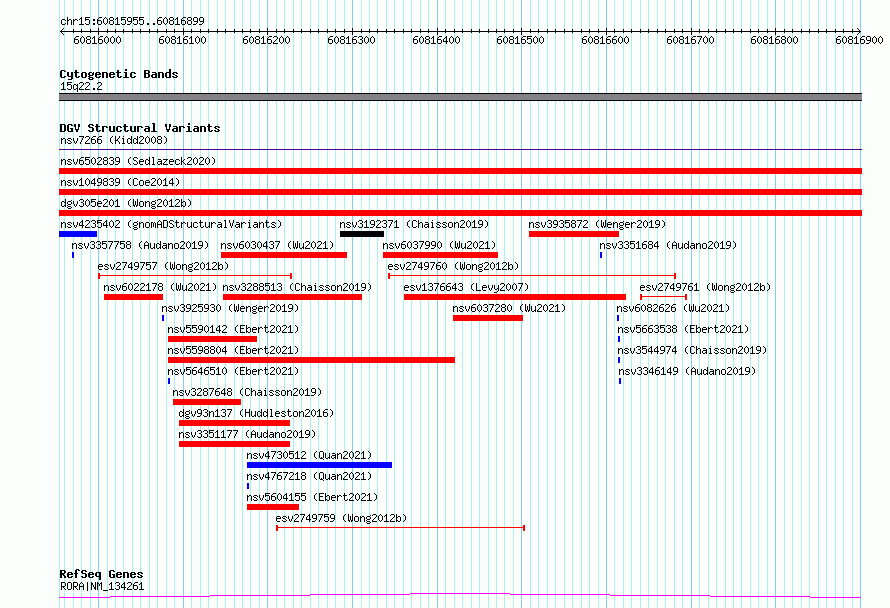
Task: Click the Cytogenetic Bands track title
Action: click(x=119, y=74)
